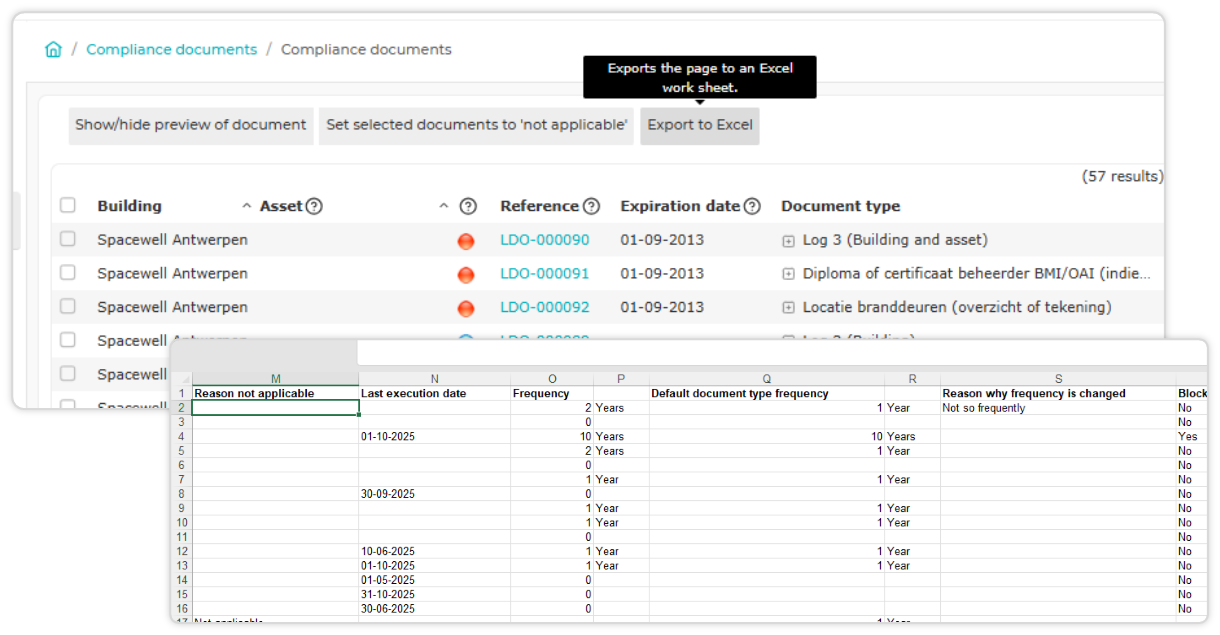Image resolution: width=1220 pixels, height=635 pixels.
Task: Open the teal Compliance documents breadcrumb link
Action: pyautogui.click(x=171, y=49)
